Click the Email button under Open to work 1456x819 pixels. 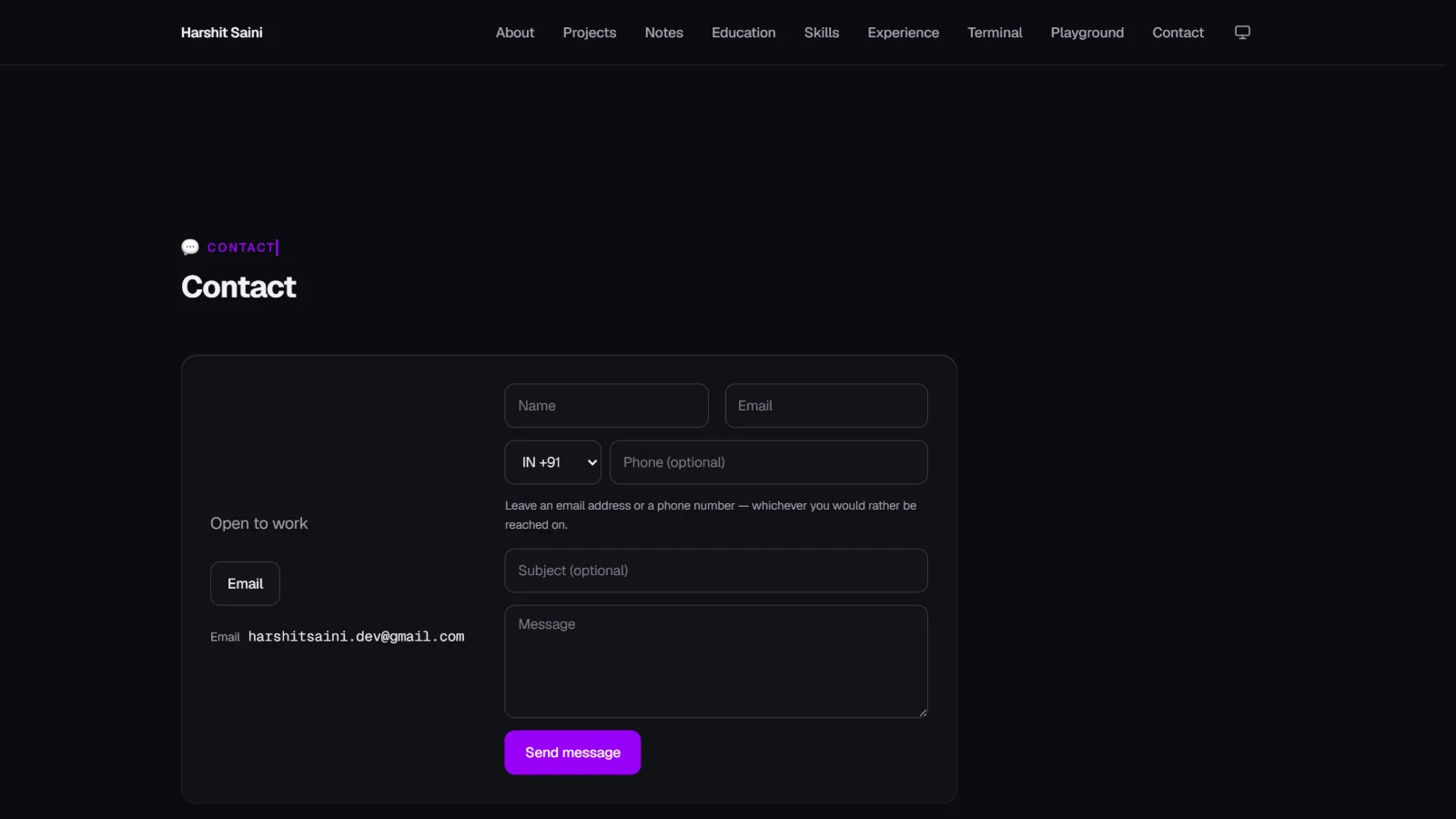tap(245, 583)
